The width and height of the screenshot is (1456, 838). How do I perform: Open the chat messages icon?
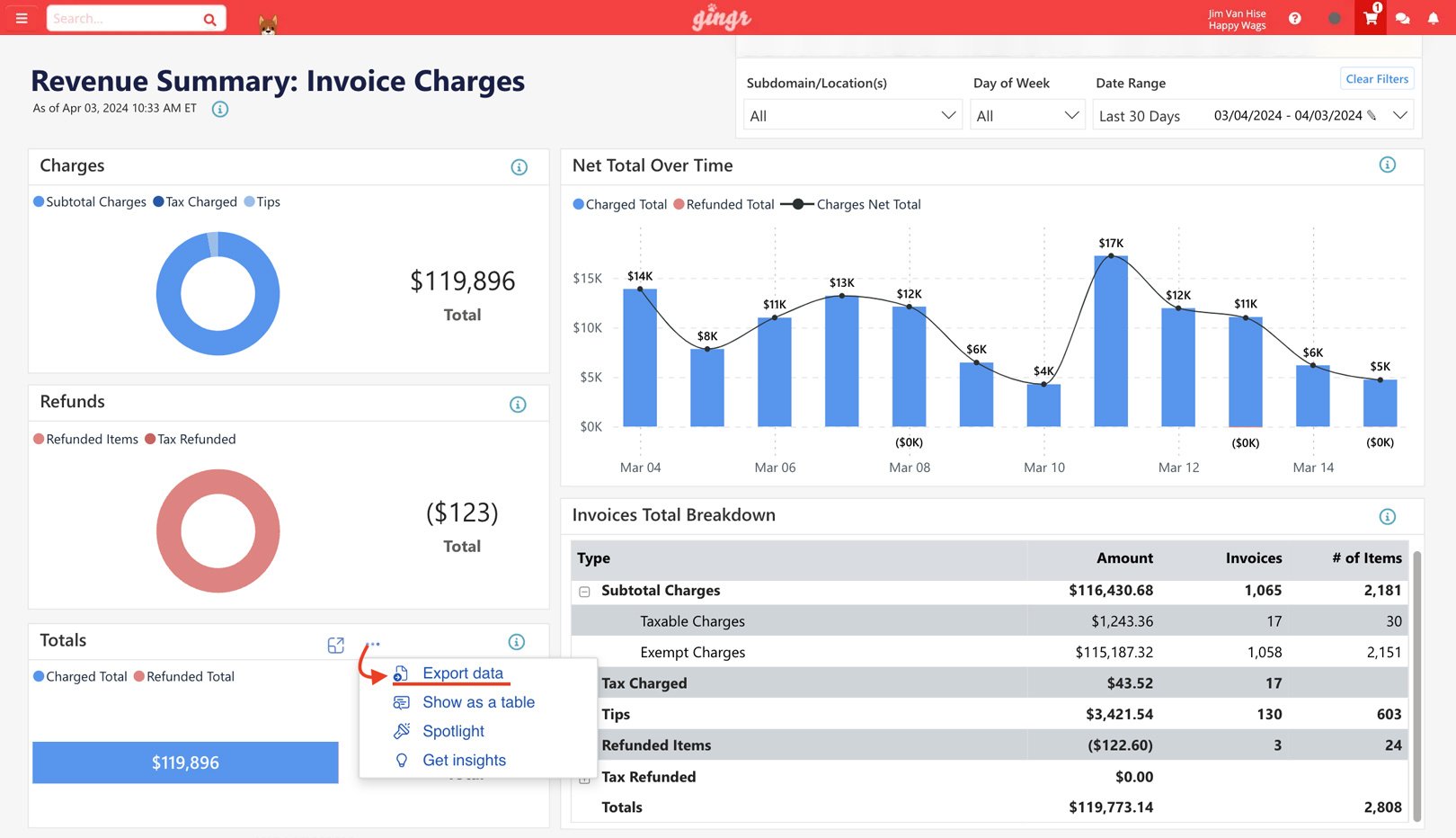click(1403, 18)
